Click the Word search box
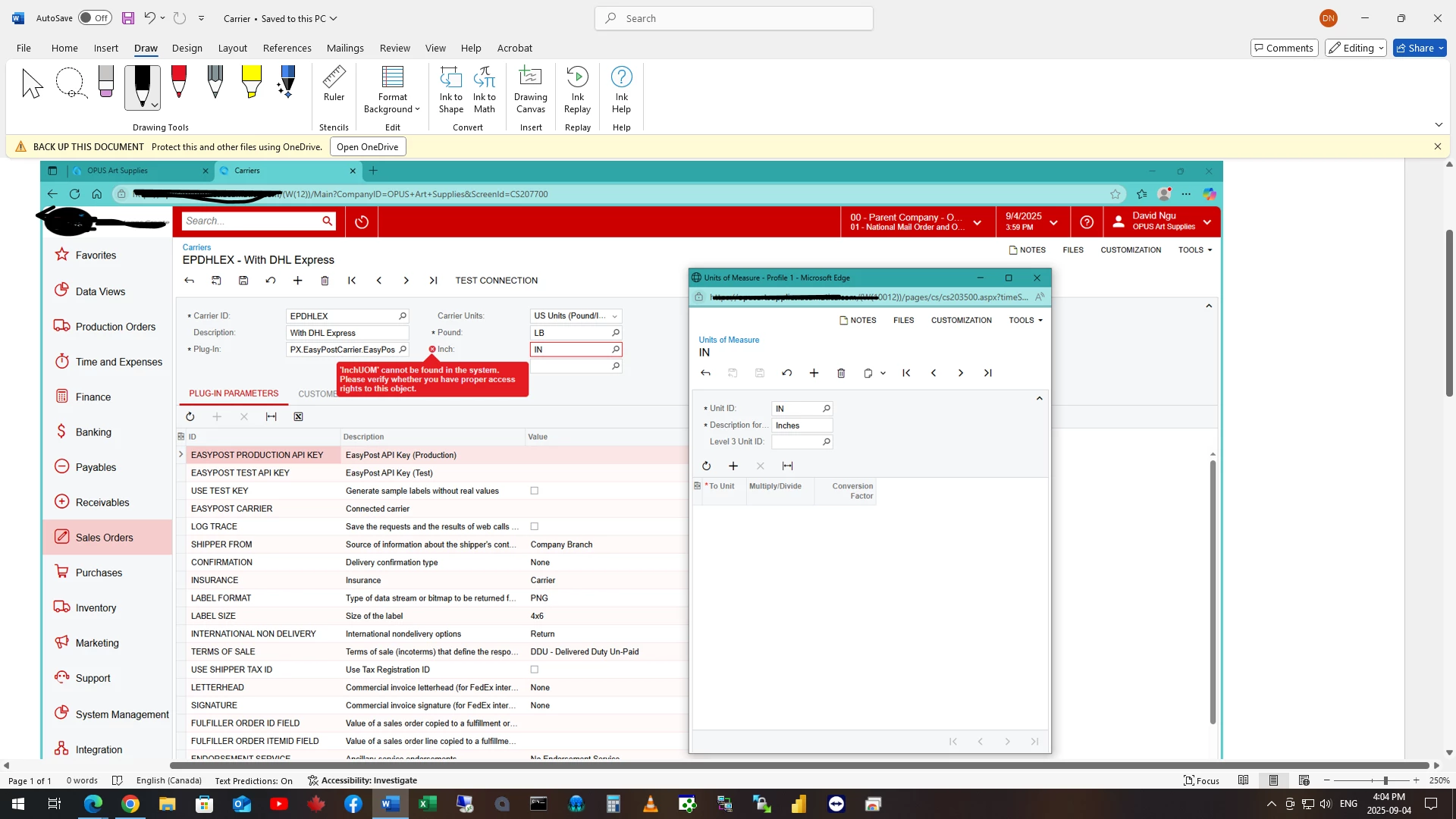 click(x=733, y=18)
